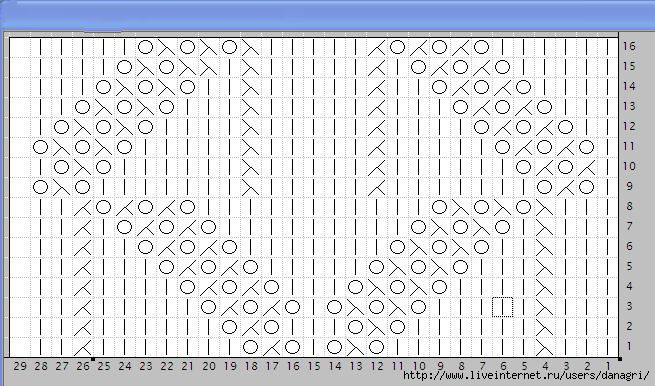655x386 pixels.
Task: Select the empty cell at row 16, column 29
Action: pos(20,47)
